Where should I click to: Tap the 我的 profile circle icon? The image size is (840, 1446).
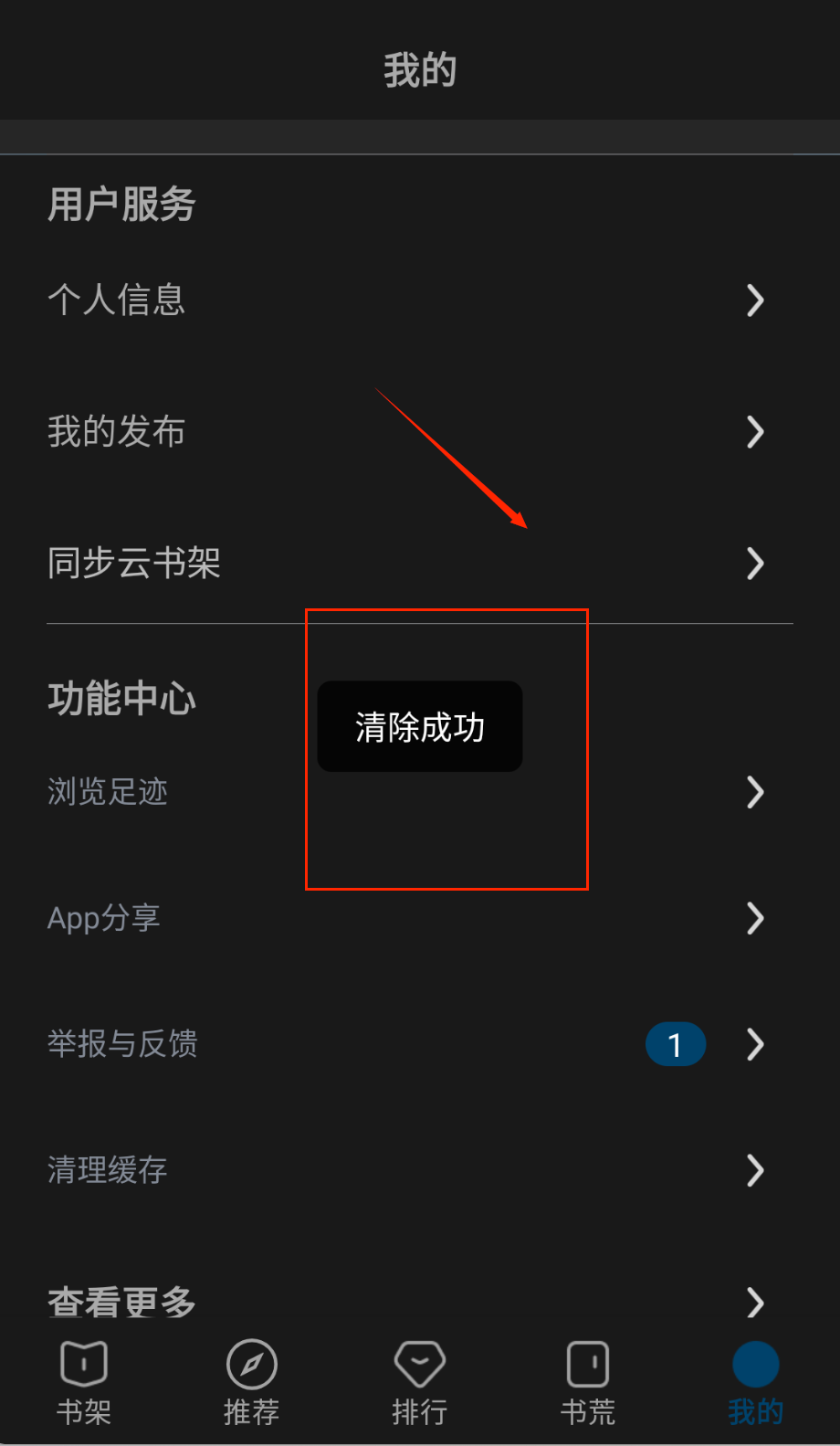point(756,1365)
